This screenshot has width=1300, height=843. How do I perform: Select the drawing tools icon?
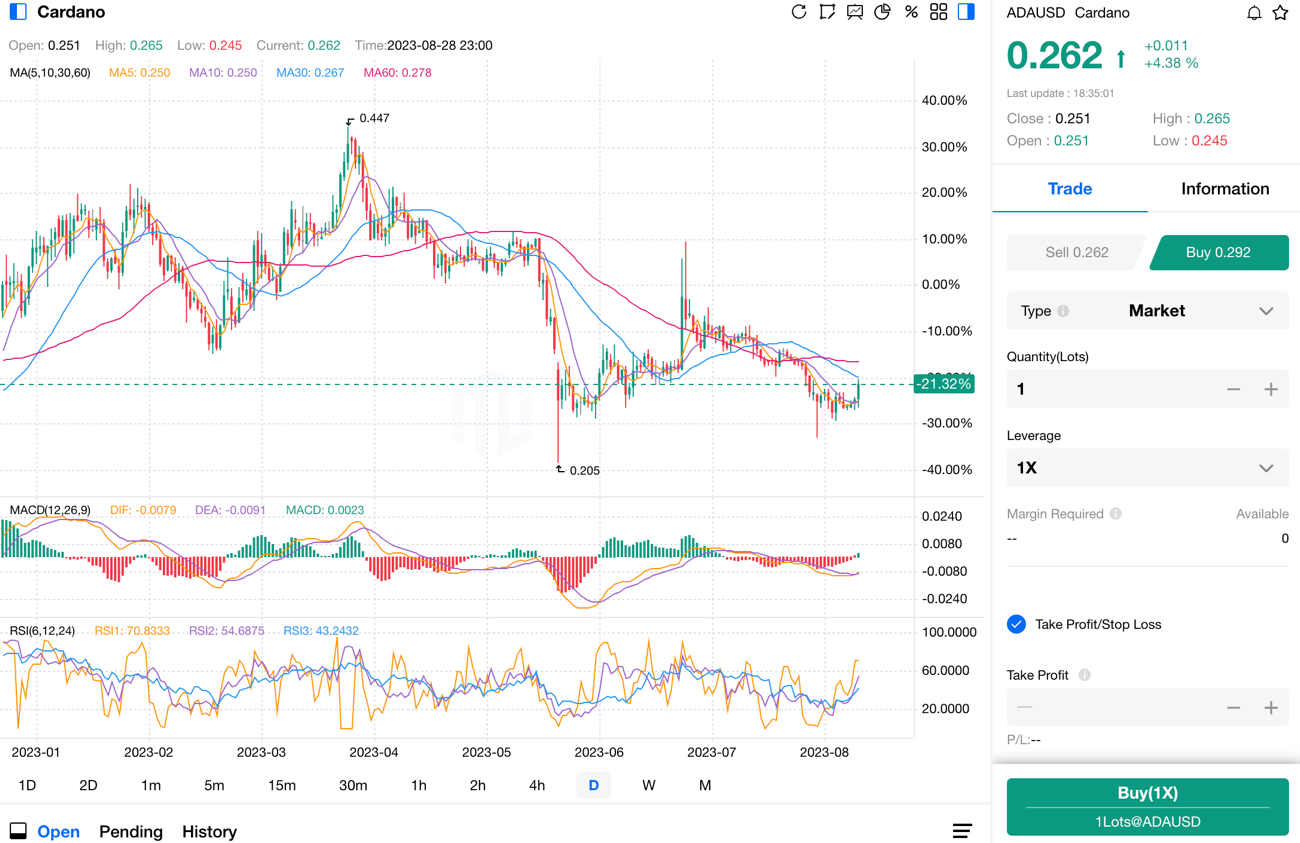click(x=826, y=12)
